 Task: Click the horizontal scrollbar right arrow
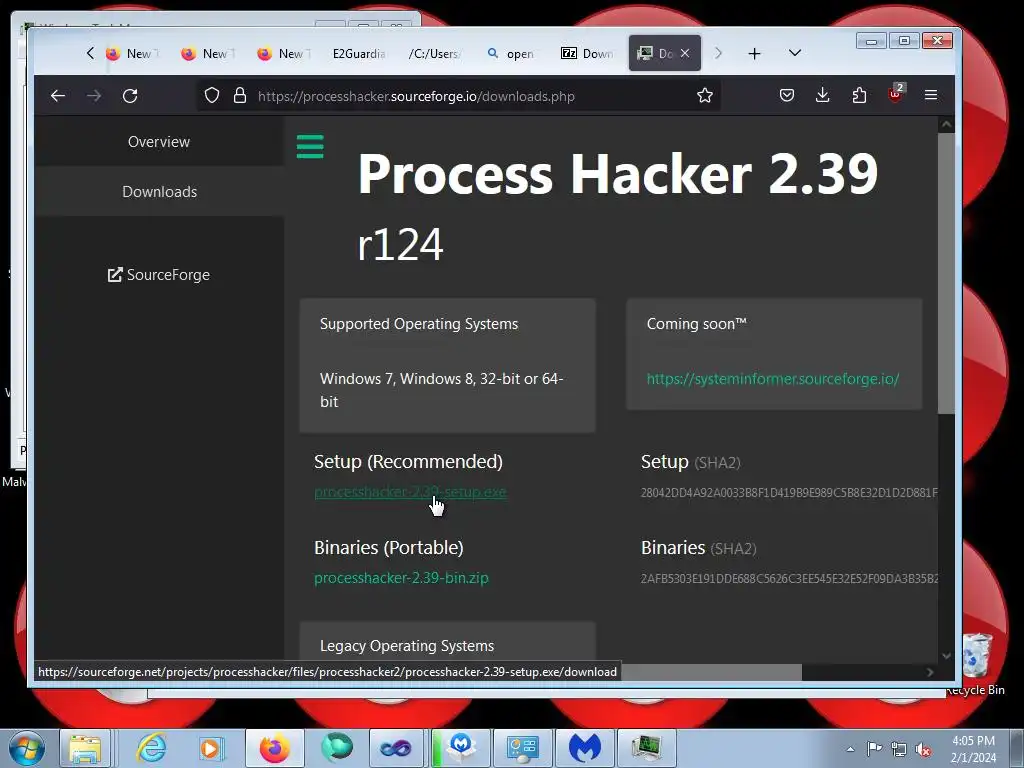click(x=930, y=672)
